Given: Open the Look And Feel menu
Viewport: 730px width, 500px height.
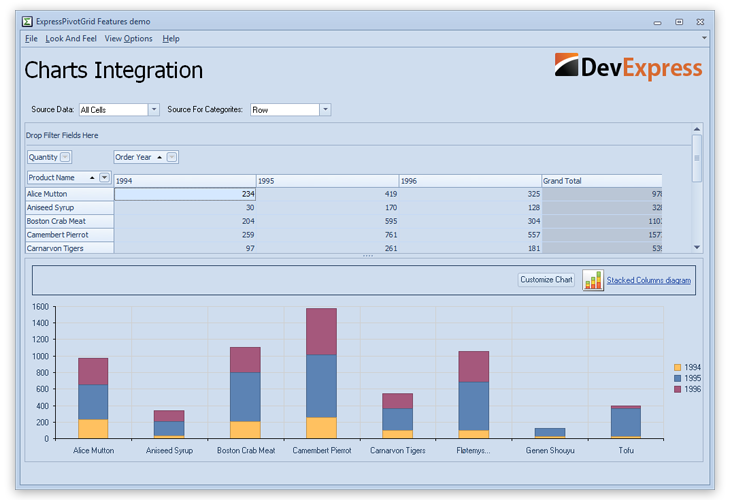Looking at the screenshot, I should [71, 39].
